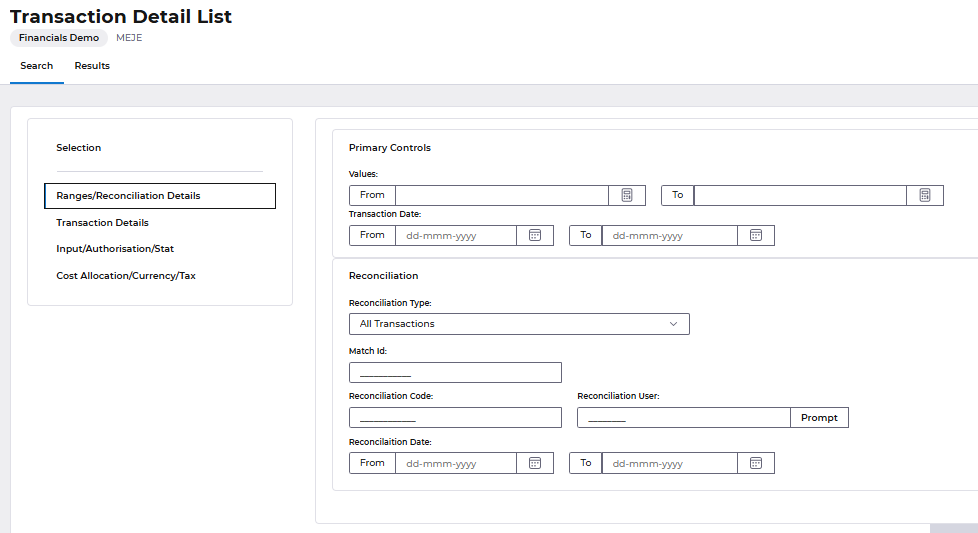Viewport: 978px width, 533px height.
Task: Click the Reconciliation User text field
Action: coord(683,418)
